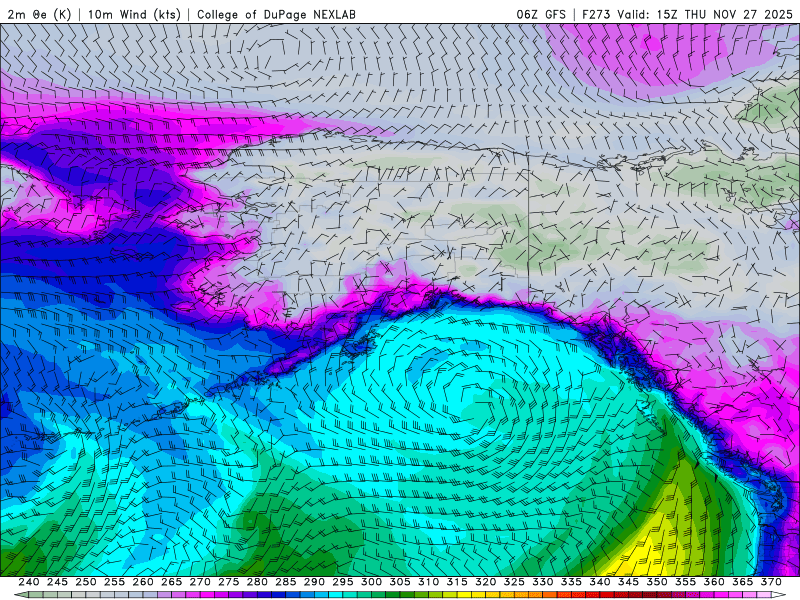
Task: Select the 370 scale value
Action: point(771,582)
